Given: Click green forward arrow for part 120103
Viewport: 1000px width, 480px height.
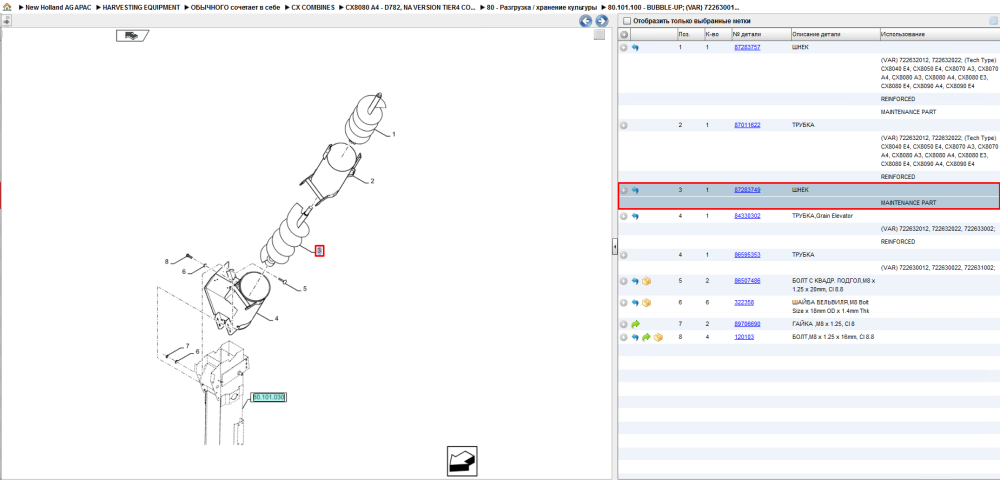Looking at the screenshot, I should point(646,337).
